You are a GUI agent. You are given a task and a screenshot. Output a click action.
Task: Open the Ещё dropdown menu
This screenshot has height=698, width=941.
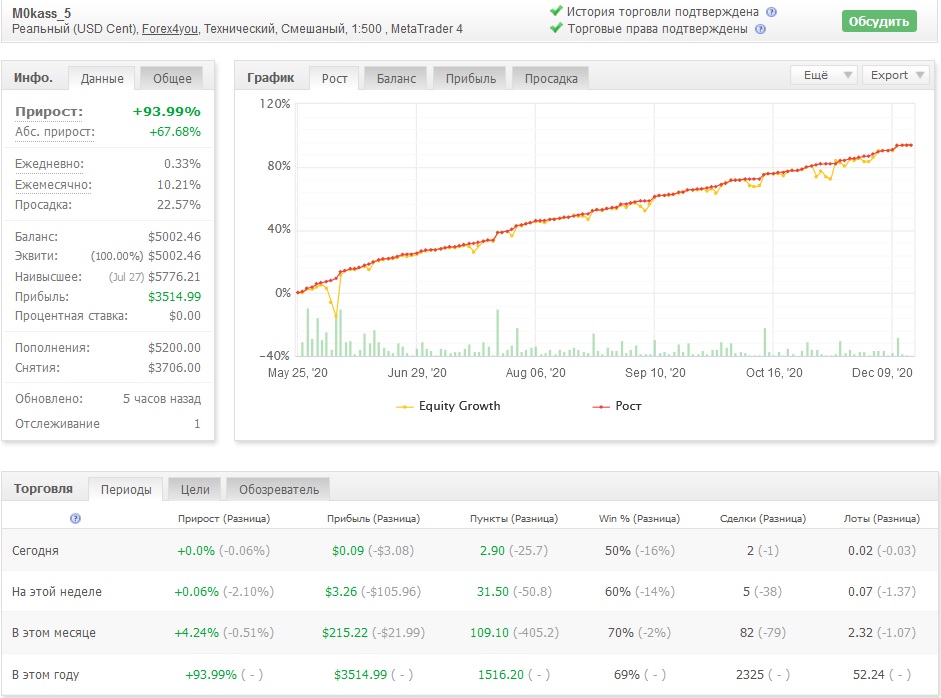point(823,75)
